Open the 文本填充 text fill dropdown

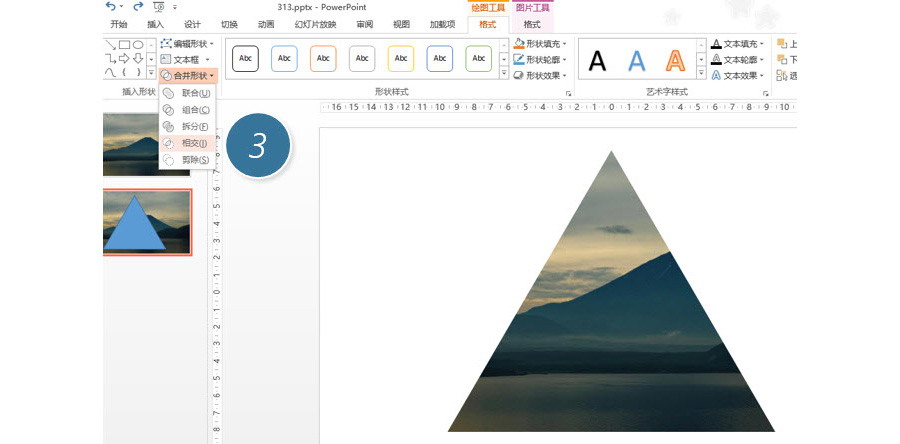(737, 44)
